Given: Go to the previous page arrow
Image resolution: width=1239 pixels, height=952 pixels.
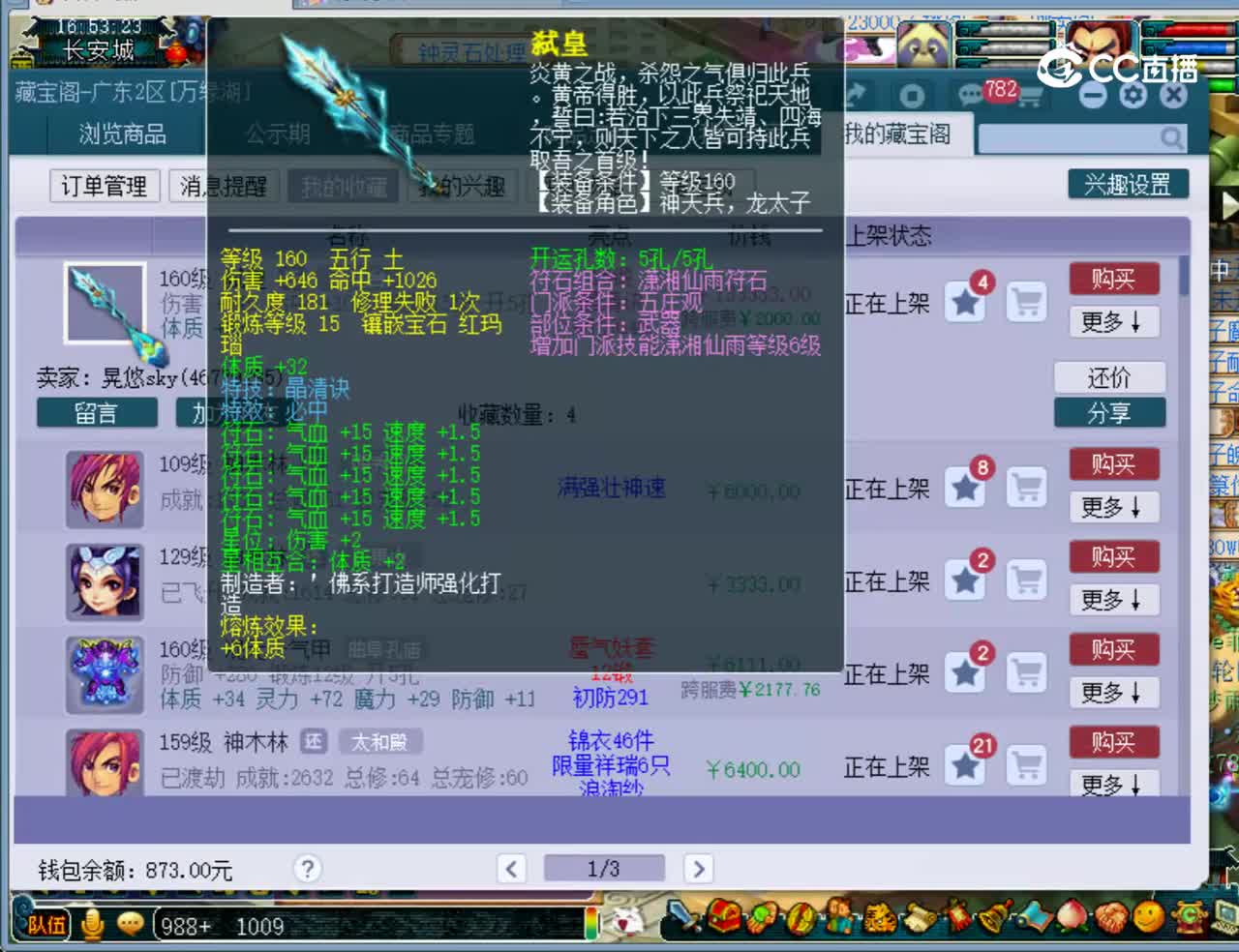Looking at the screenshot, I should 512,869.
